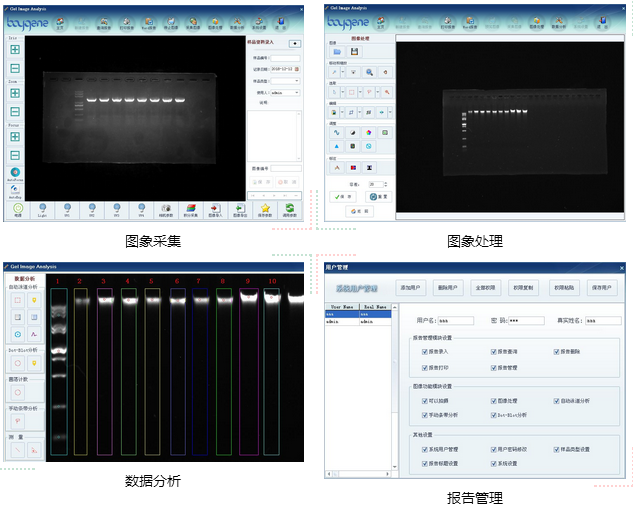633x505 pixels.
Task: Open Word report item in acquisition header
Action: [149, 23]
